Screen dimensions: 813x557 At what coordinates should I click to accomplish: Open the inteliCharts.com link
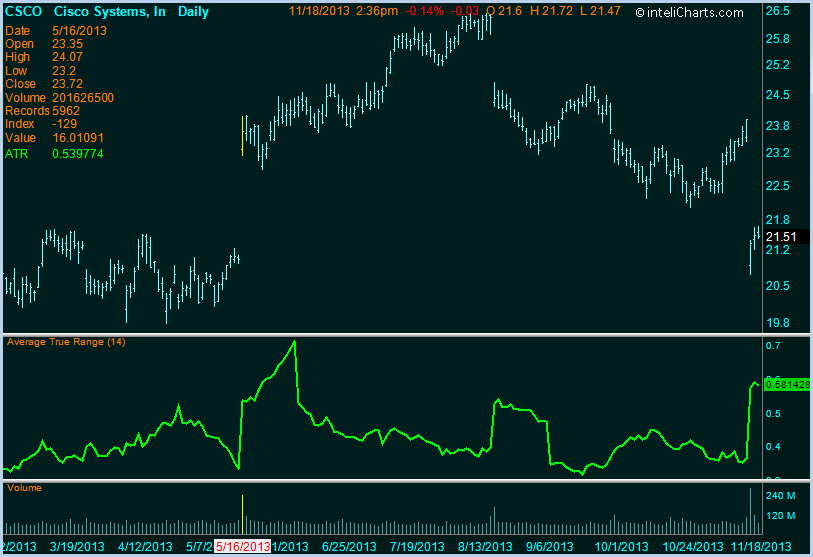(x=690, y=12)
